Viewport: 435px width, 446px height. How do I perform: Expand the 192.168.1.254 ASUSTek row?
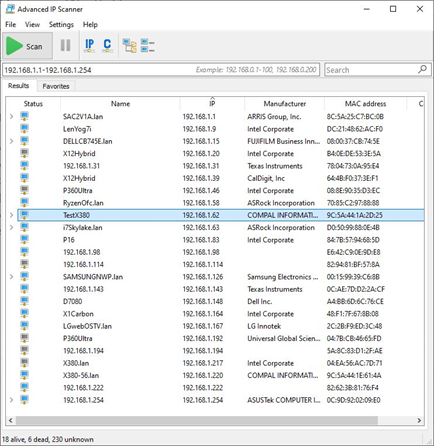point(11,400)
